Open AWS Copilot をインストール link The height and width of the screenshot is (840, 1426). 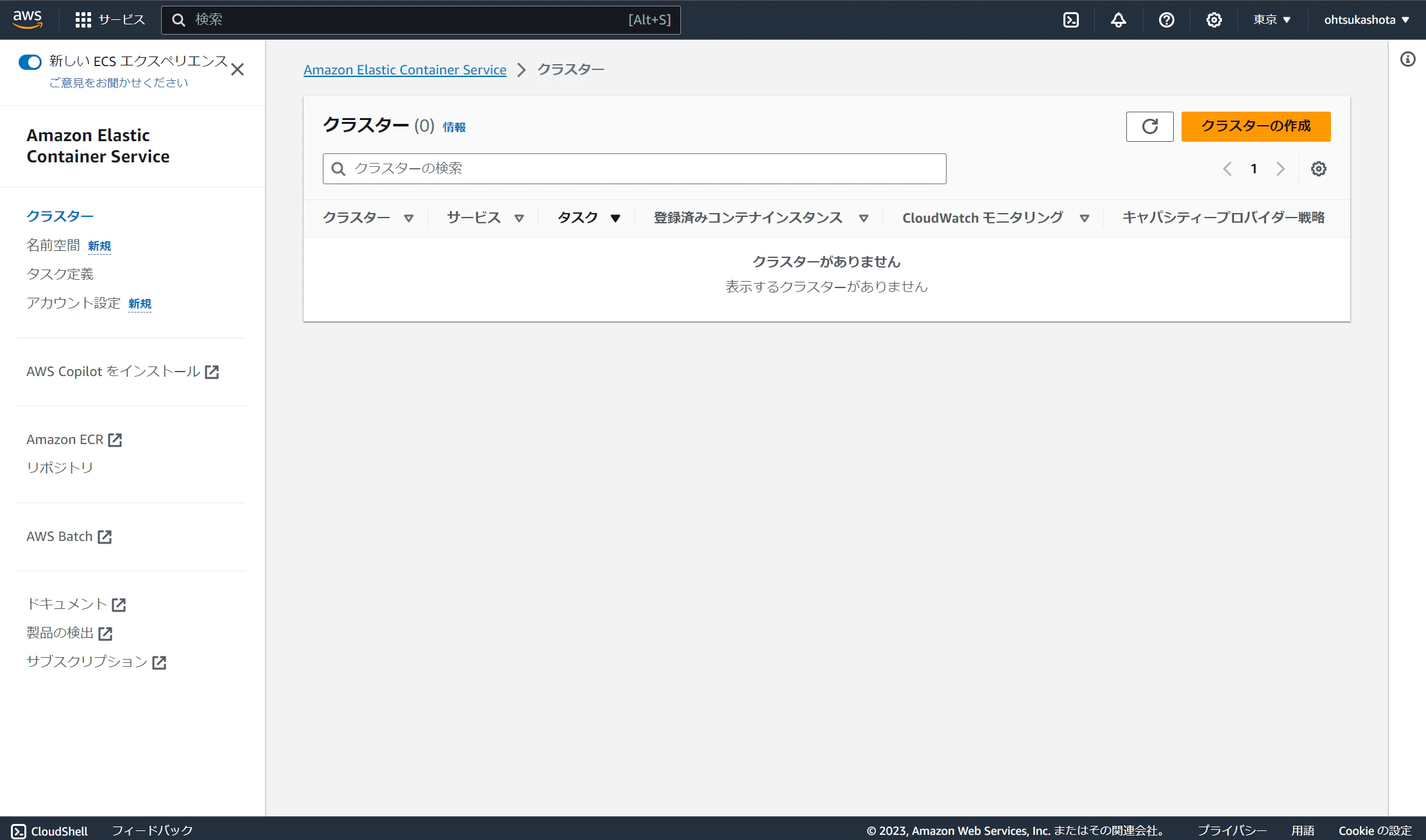pyautogui.click(x=114, y=372)
